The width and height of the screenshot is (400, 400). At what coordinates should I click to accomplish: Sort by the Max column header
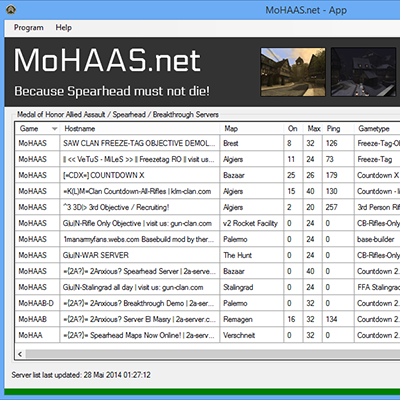click(x=313, y=129)
